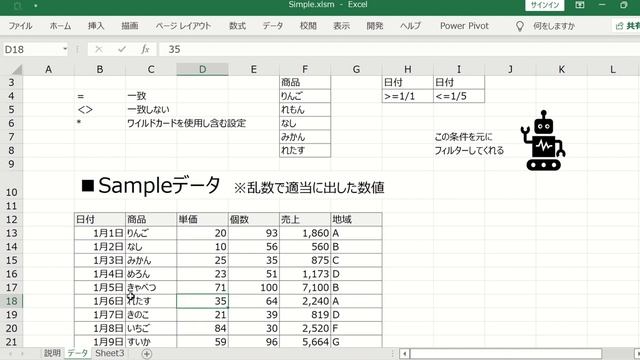Open the ribbon display options icon

[x=580, y=5]
